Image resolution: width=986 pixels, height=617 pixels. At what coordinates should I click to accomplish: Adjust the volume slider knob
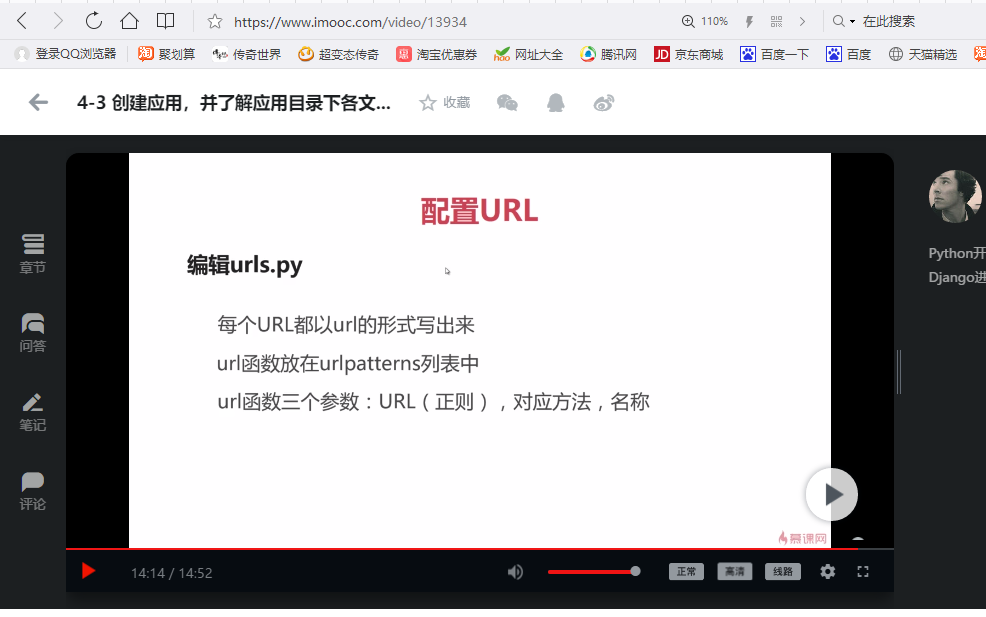click(635, 571)
